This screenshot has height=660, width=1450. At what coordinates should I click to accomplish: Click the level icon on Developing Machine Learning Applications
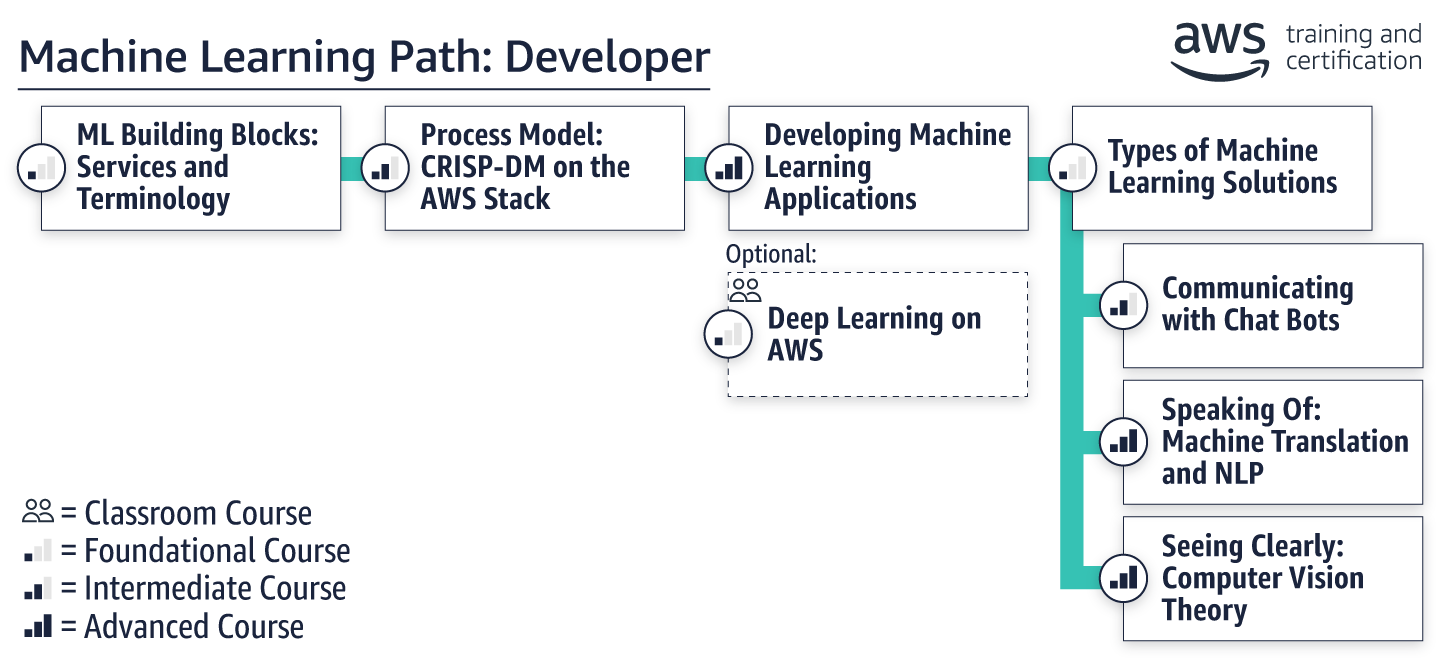[729, 168]
